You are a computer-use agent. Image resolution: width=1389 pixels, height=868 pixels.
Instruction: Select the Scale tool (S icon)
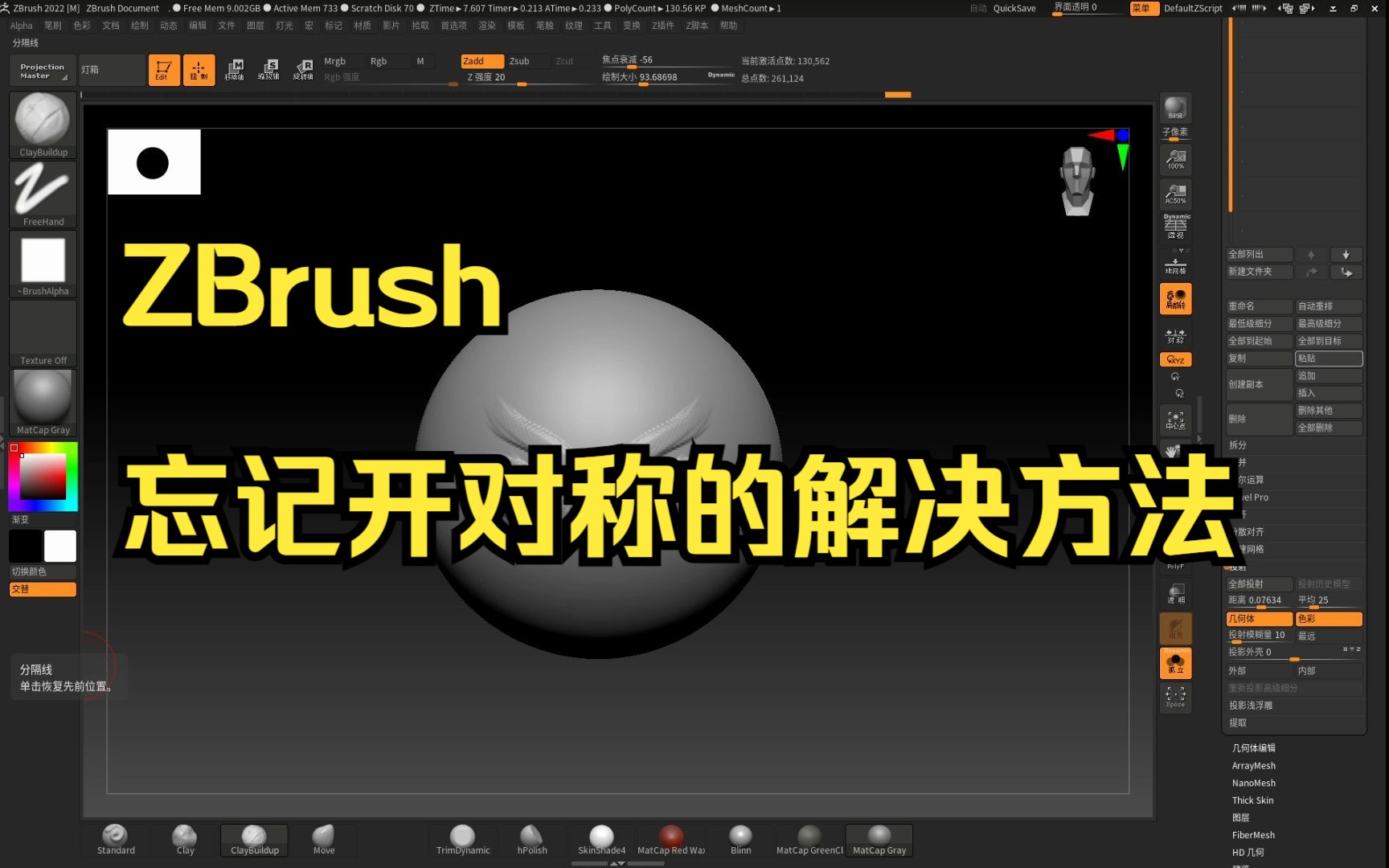point(268,70)
